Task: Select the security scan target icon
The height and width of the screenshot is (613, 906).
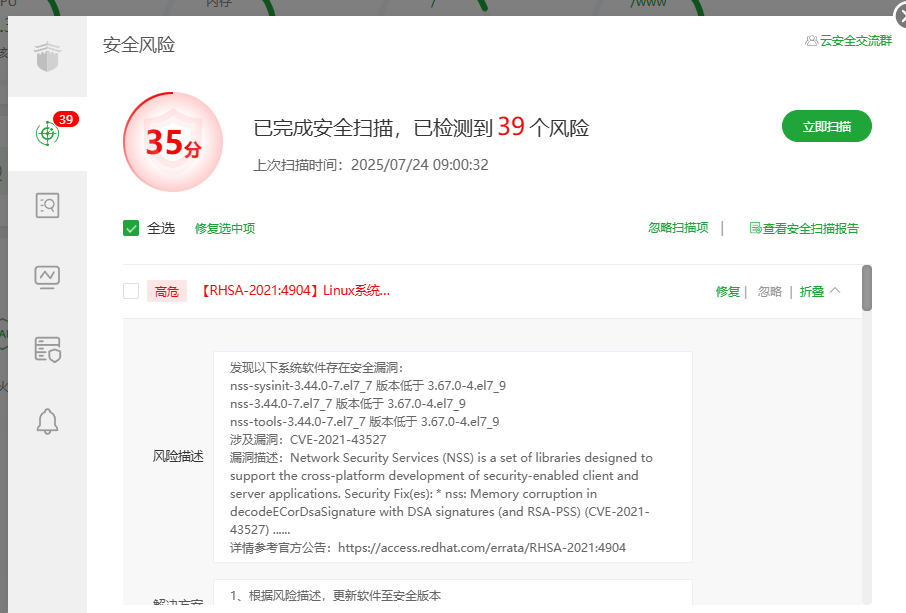Action: (x=47, y=133)
